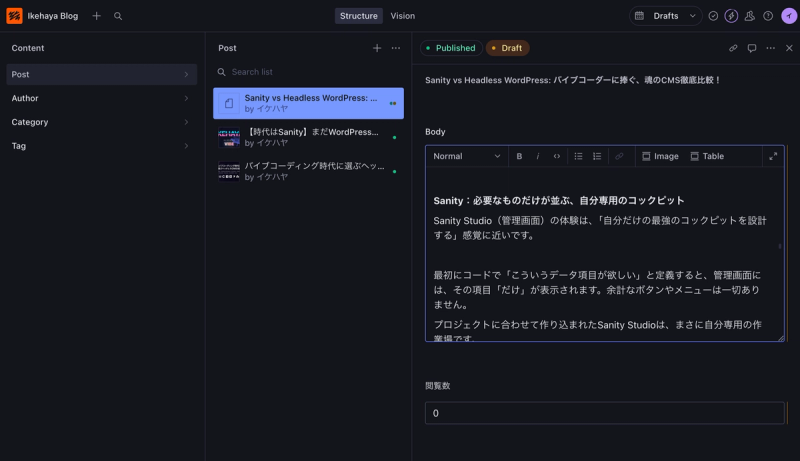Open Author in Content list

[102, 98]
